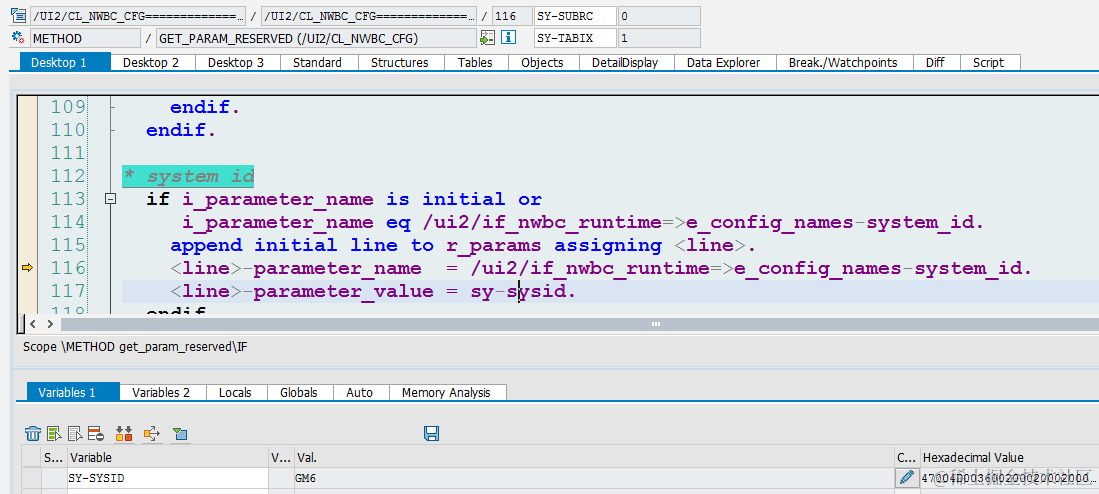This screenshot has width=1099, height=494.
Task: Click the Val. column header
Action: [594, 458]
